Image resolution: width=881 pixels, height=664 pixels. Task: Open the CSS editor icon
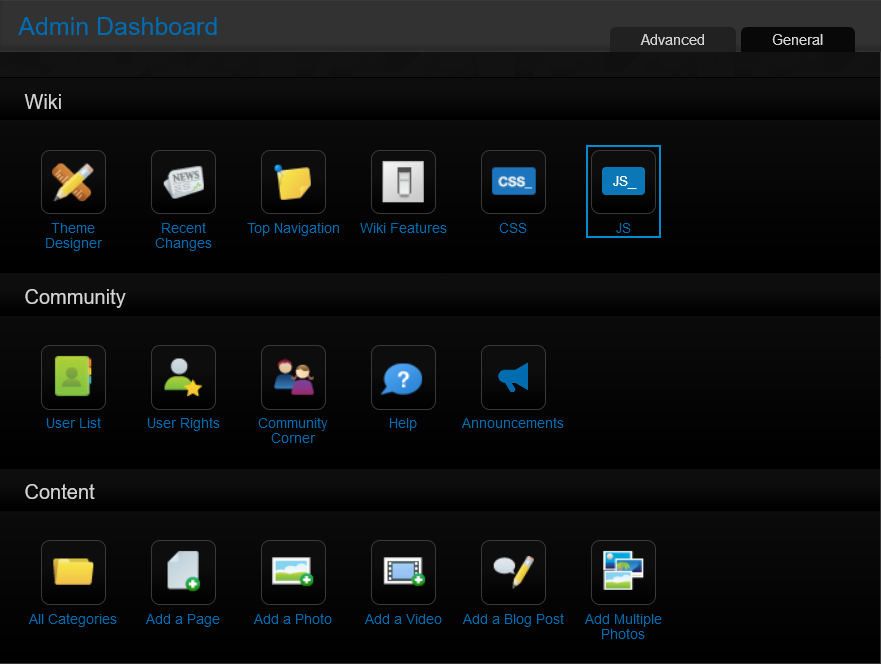tap(513, 182)
